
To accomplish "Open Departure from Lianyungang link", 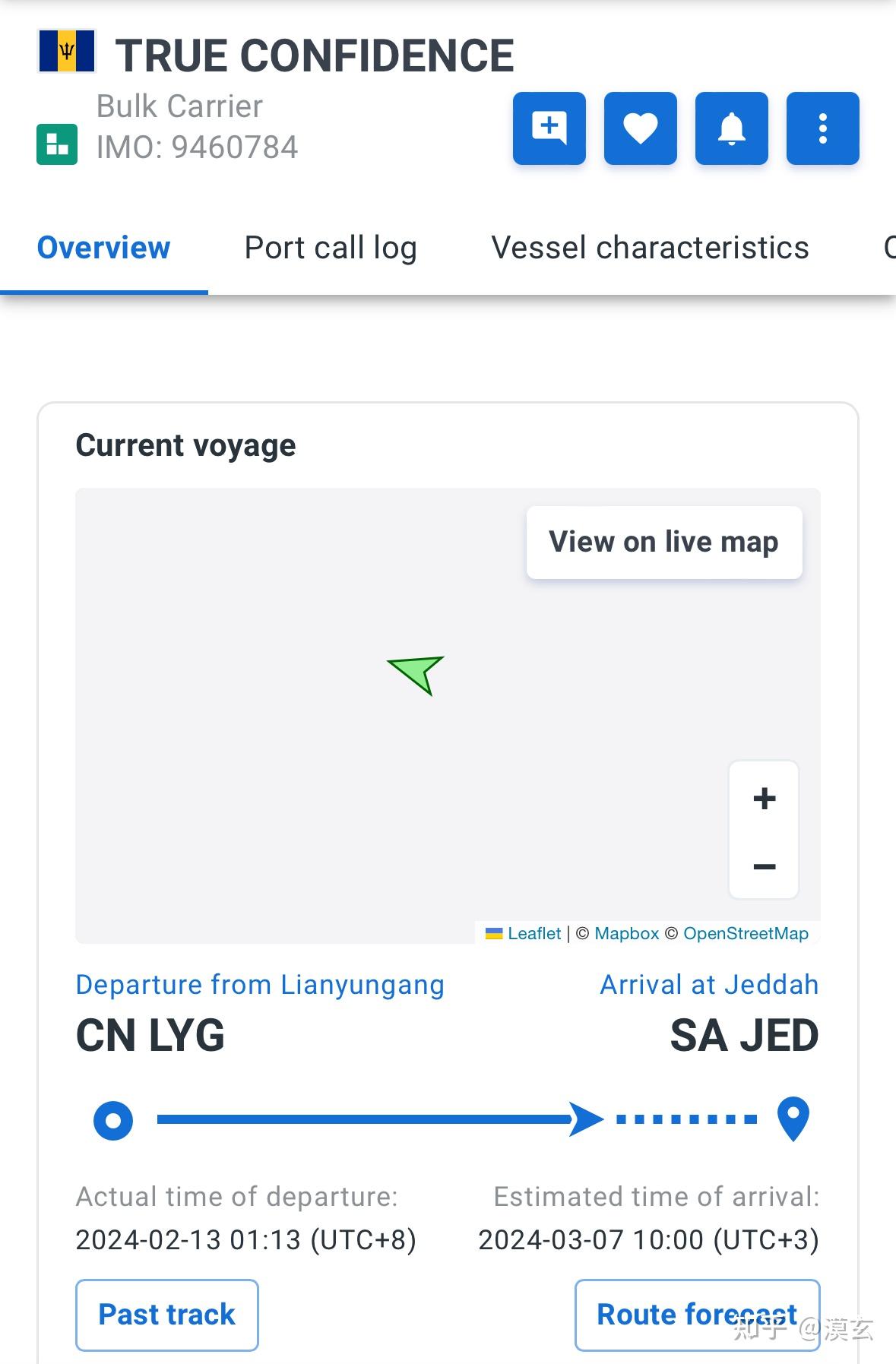I will [260, 985].
